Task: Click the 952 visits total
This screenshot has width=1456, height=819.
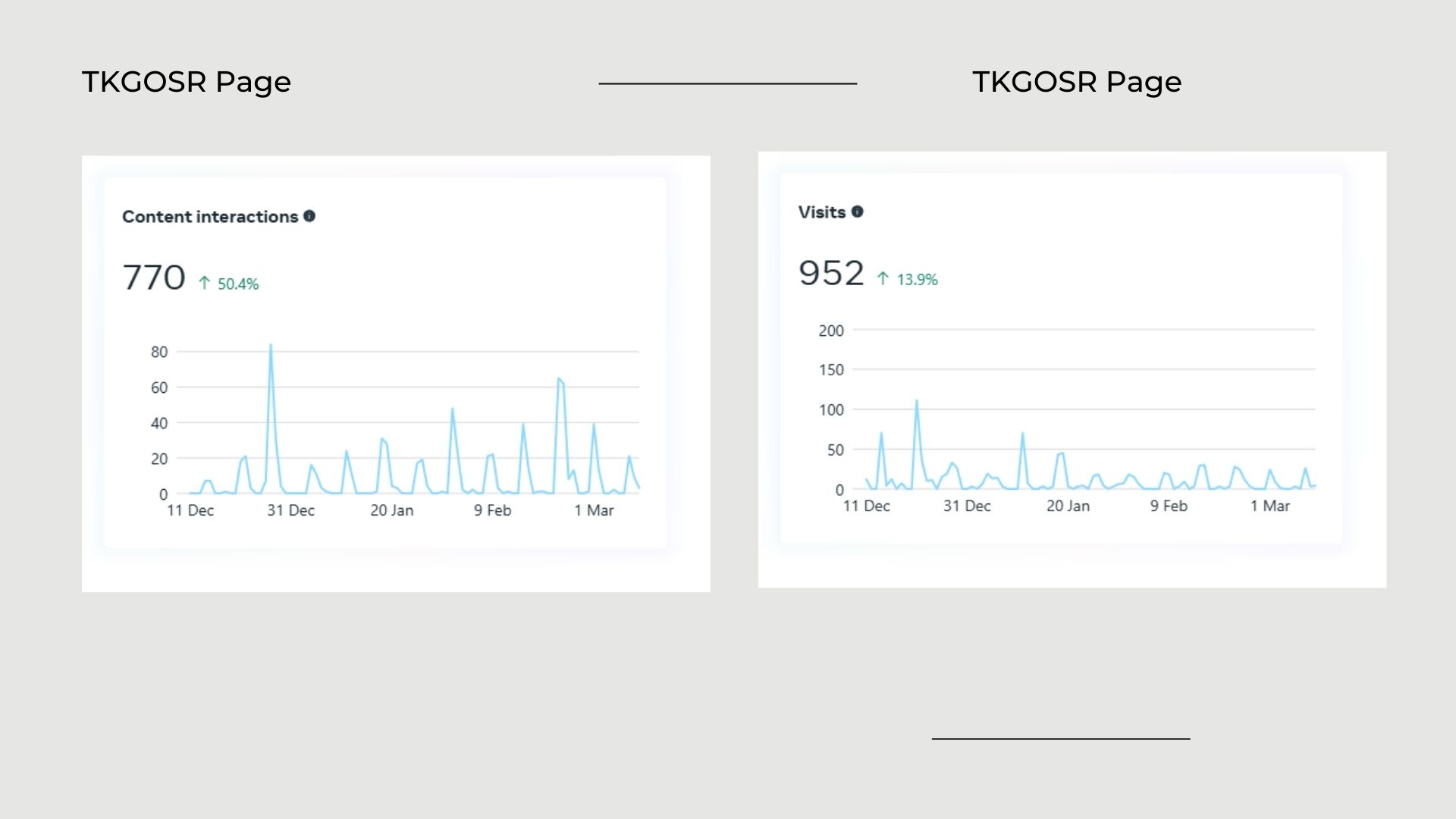Action: 831,273
